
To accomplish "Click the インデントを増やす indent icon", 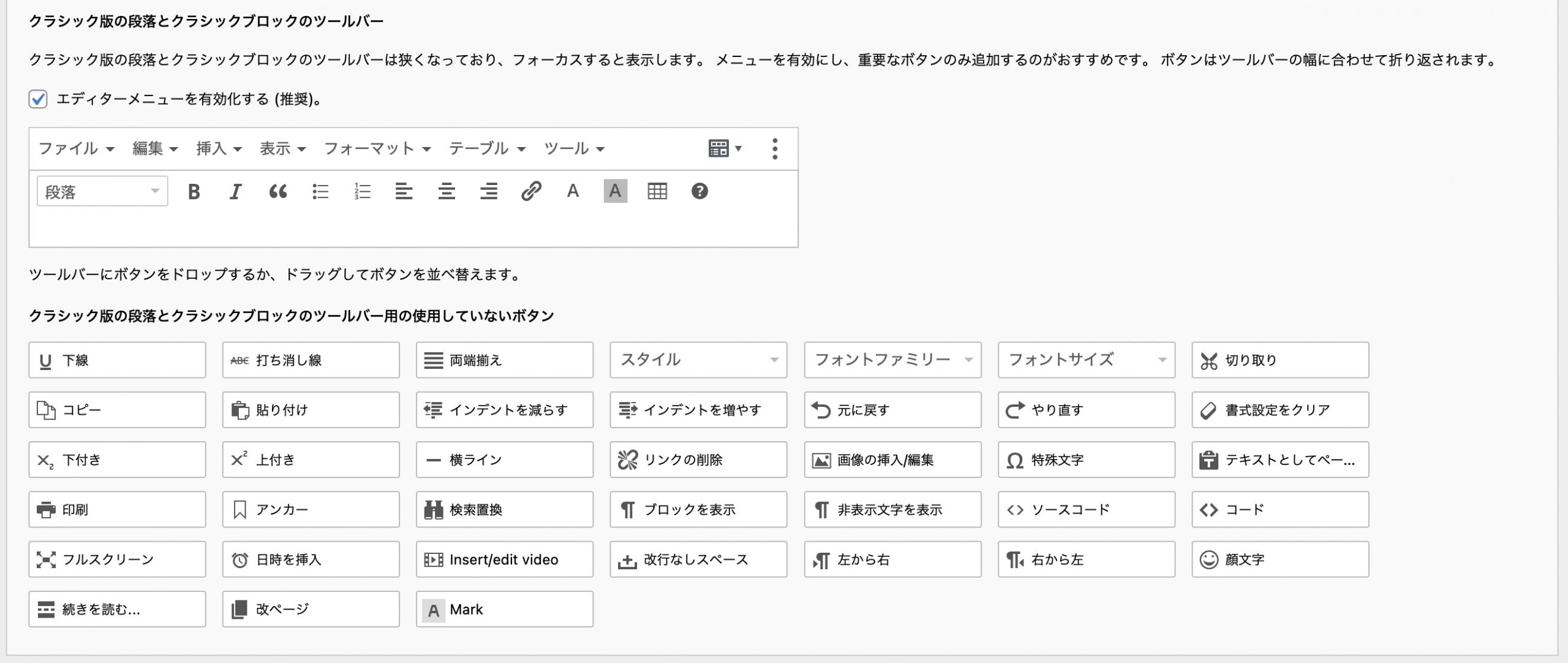I will (x=627, y=410).
